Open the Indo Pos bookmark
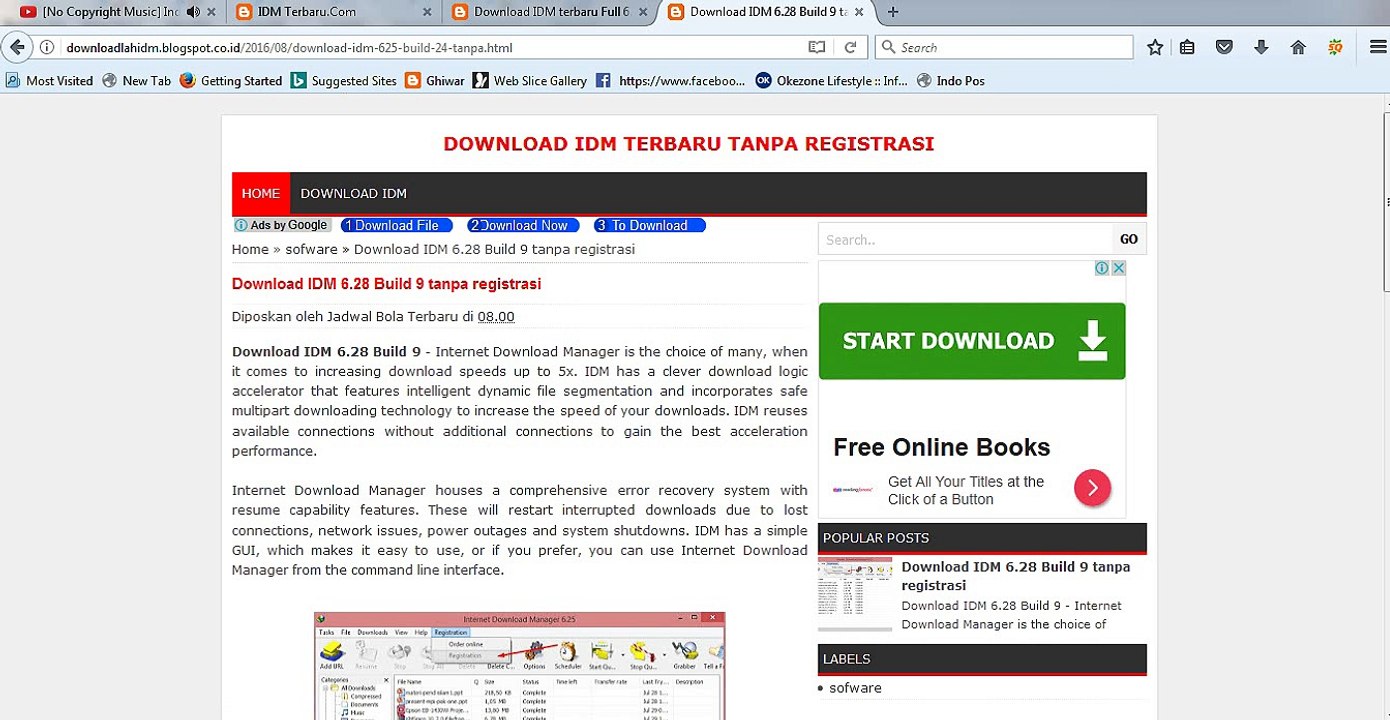The width and height of the screenshot is (1390, 720). pos(951,81)
